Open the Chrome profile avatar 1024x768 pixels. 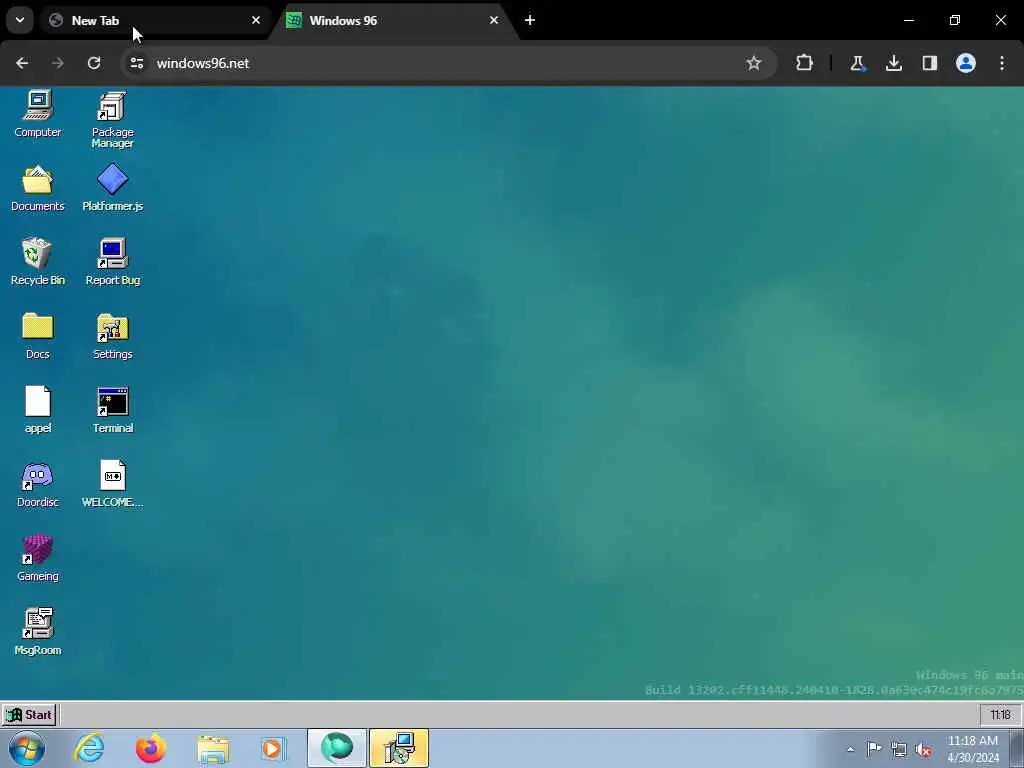[x=966, y=63]
